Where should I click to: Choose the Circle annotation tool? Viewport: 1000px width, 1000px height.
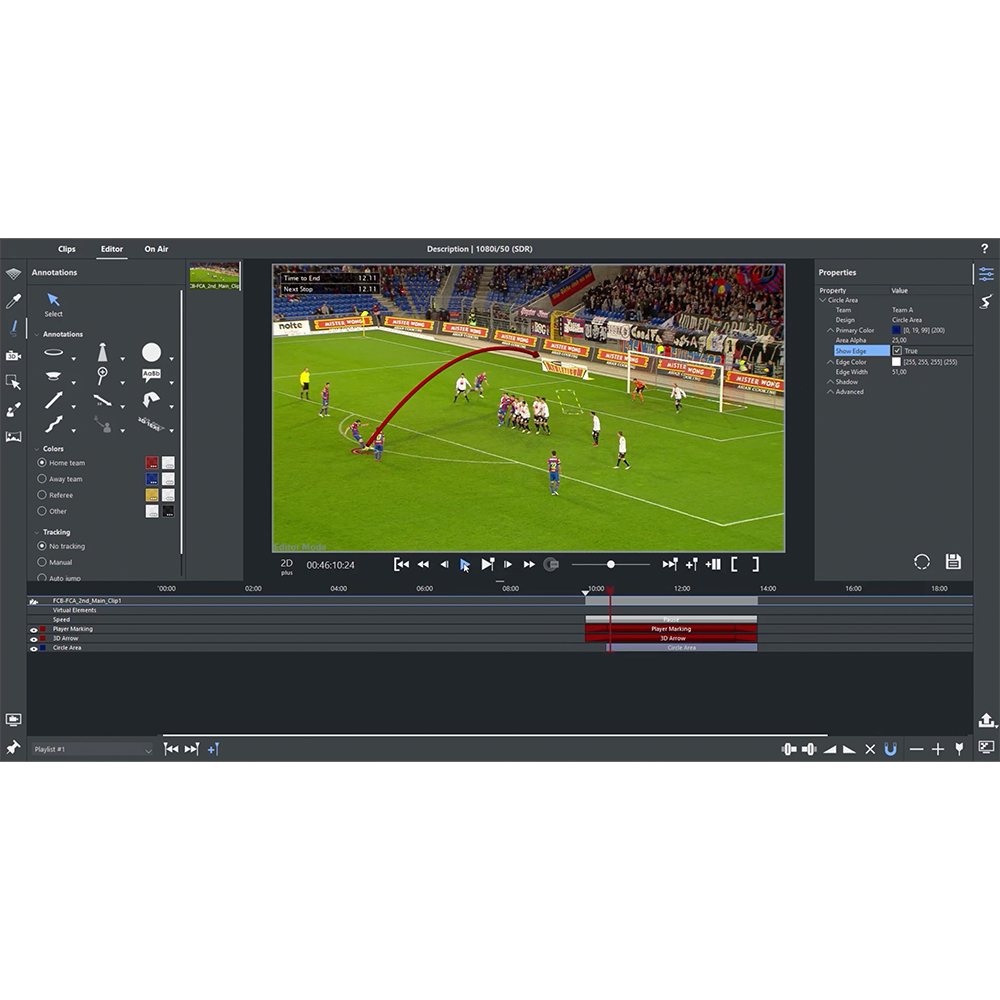[x=152, y=351]
